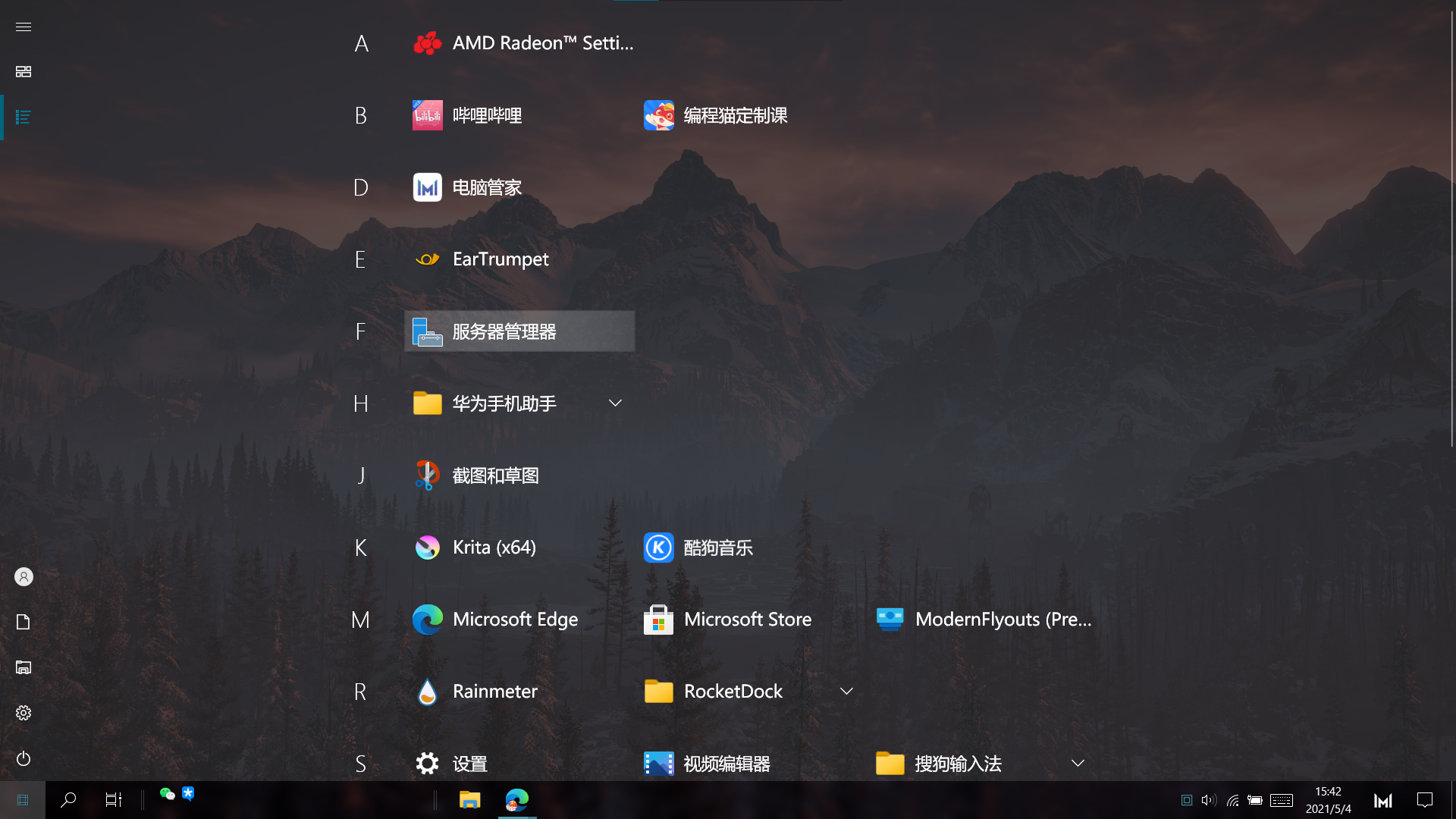
Task: Open the touch keyboard tray icon
Action: [1282, 800]
